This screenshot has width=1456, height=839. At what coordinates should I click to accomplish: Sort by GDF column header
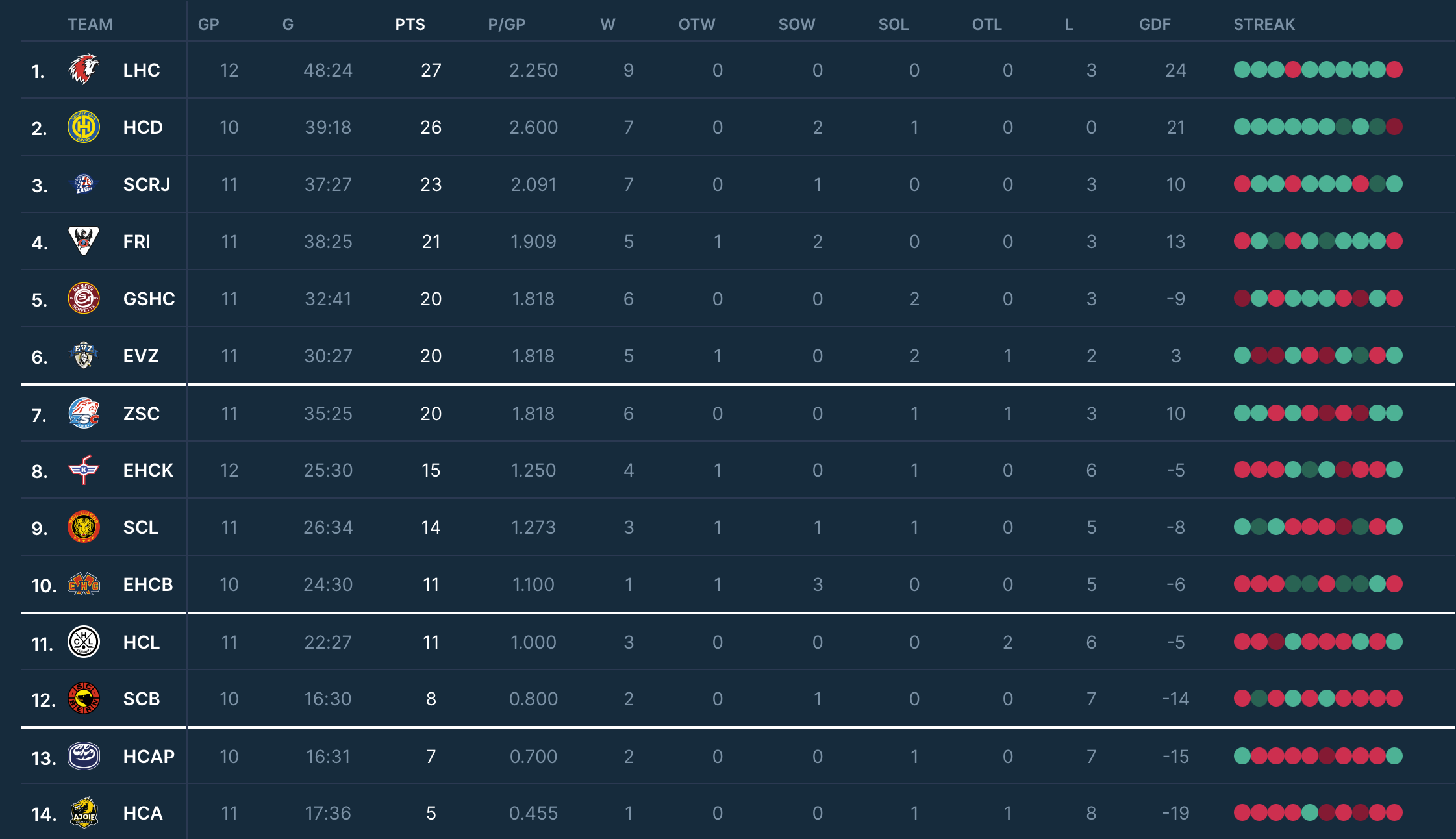point(1155,25)
